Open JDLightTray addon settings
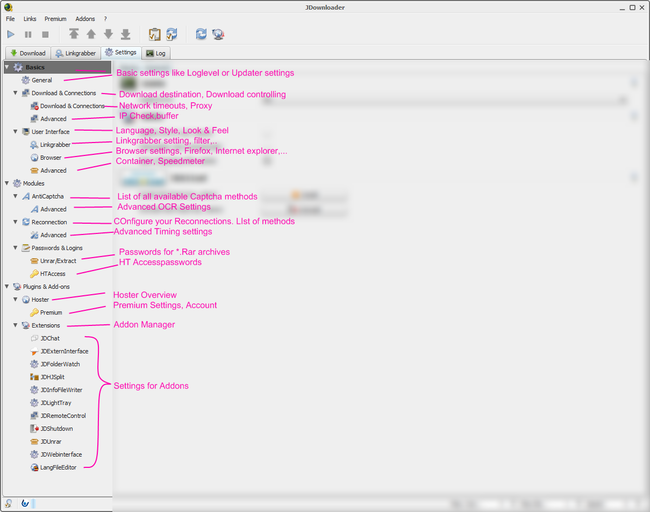This screenshot has width=650, height=512. (51, 403)
